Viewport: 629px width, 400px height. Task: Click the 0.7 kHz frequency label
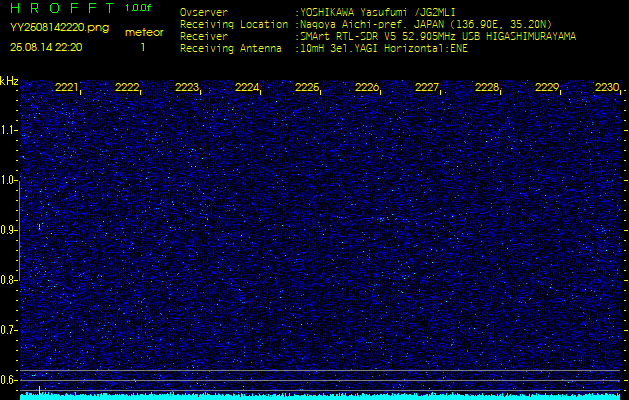click(7, 330)
